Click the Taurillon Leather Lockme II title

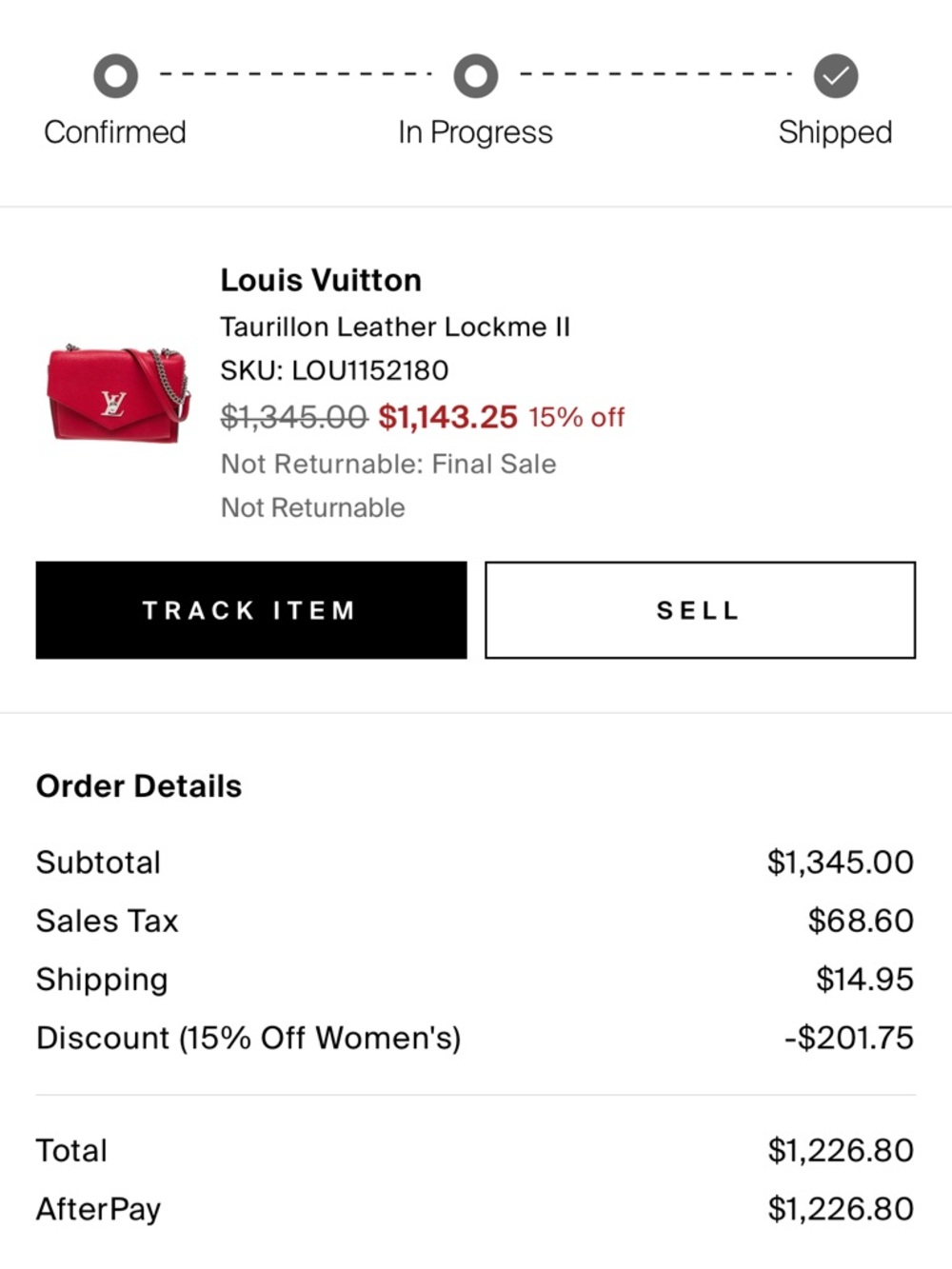(x=395, y=327)
